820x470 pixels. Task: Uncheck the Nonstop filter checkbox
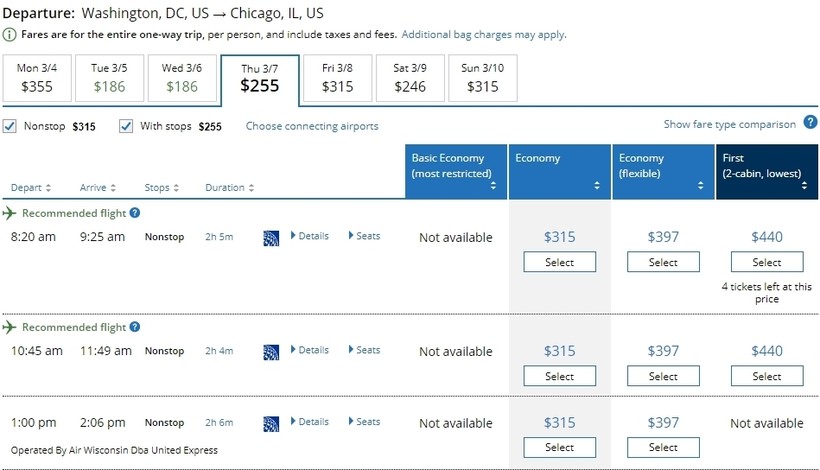click(10, 127)
